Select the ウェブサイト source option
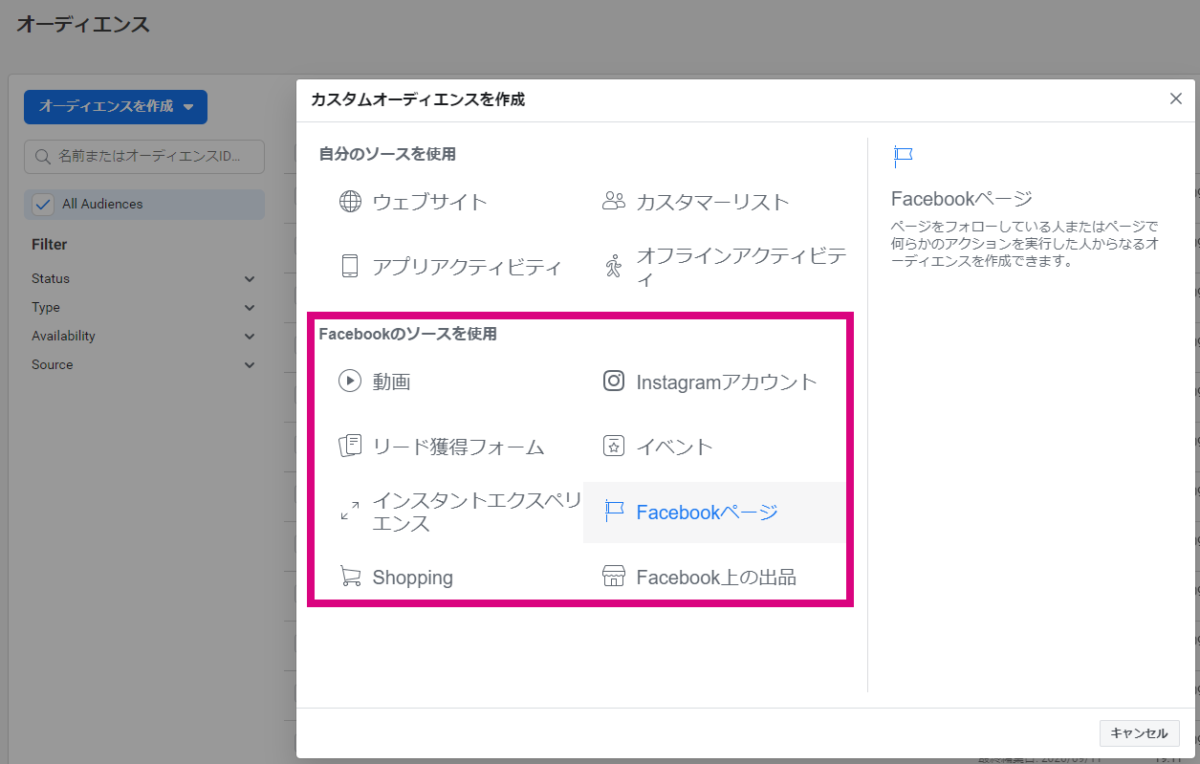 (x=429, y=202)
